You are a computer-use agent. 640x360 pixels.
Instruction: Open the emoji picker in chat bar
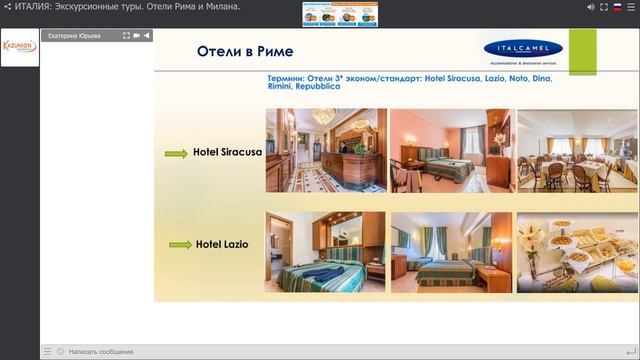[x=60, y=351]
